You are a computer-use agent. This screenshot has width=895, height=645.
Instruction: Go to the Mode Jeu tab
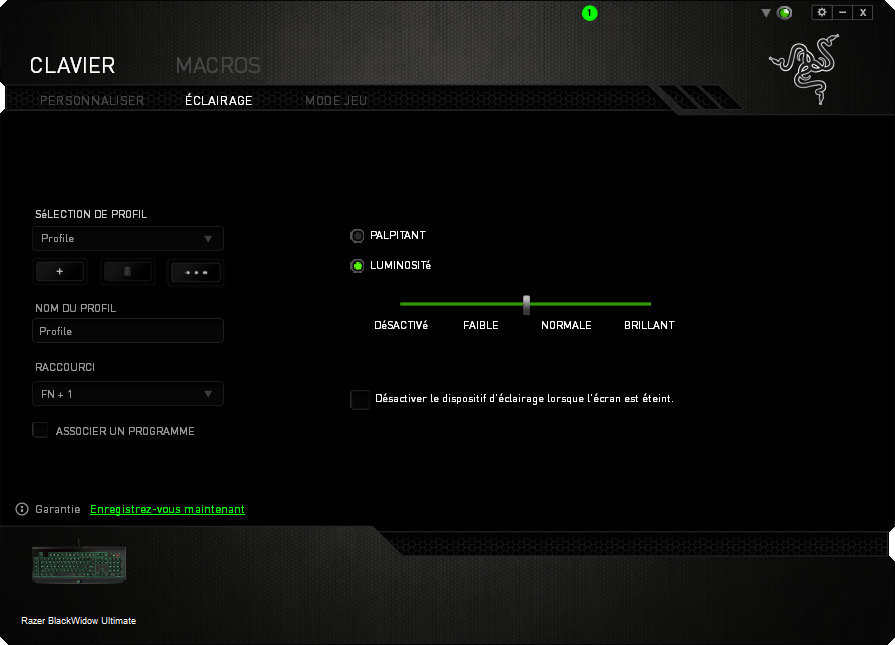[x=336, y=100]
